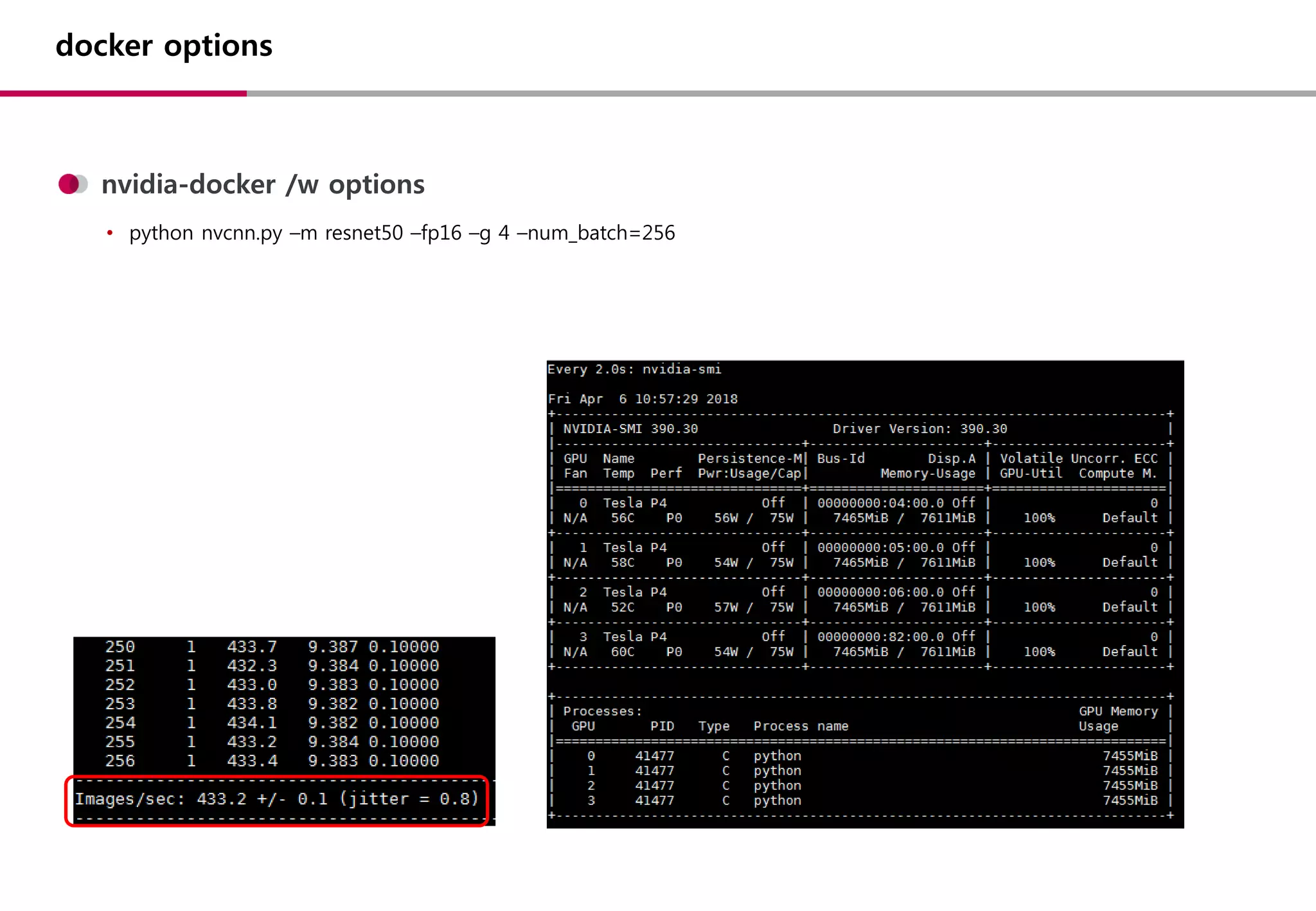This screenshot has width=1316, height=911.
Task: Click the 'Every 2.0s: nvidia-smi' header
Action: 634,369
